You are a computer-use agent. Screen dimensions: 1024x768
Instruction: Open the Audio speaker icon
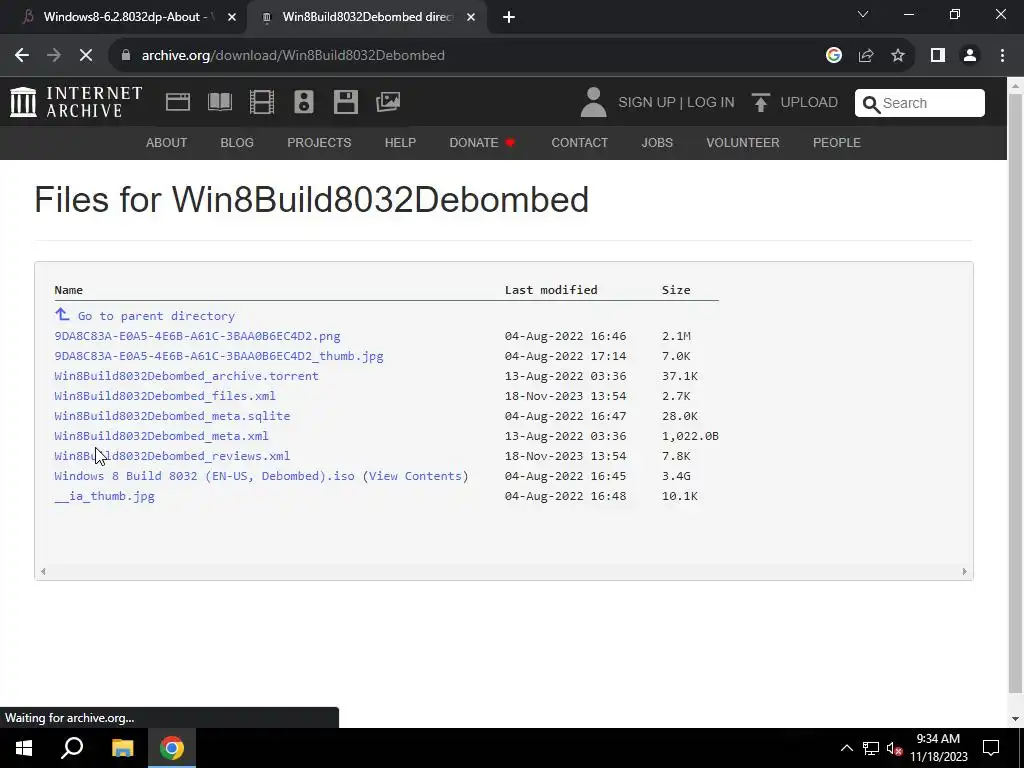304,102
